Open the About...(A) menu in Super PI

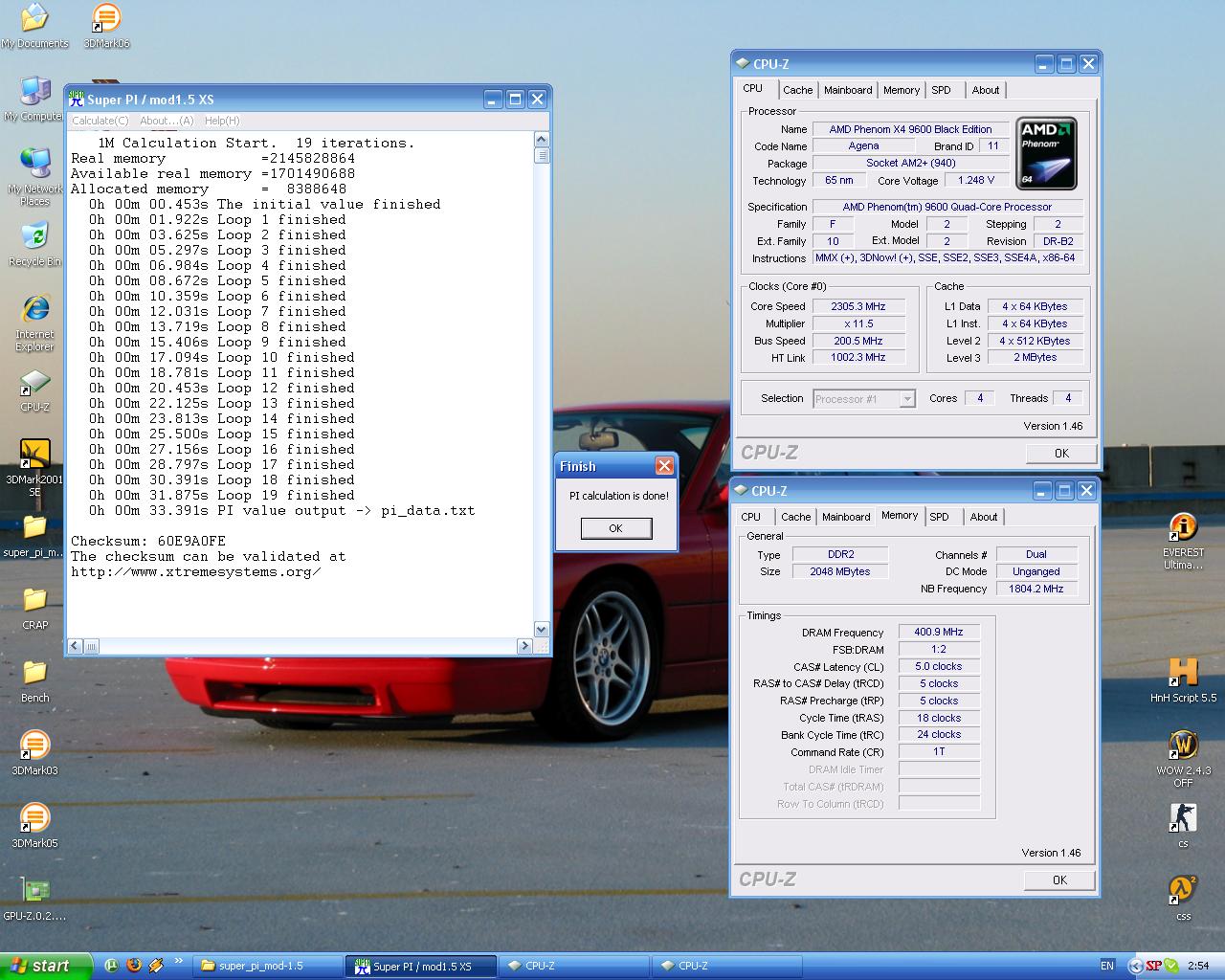[167, 121]
